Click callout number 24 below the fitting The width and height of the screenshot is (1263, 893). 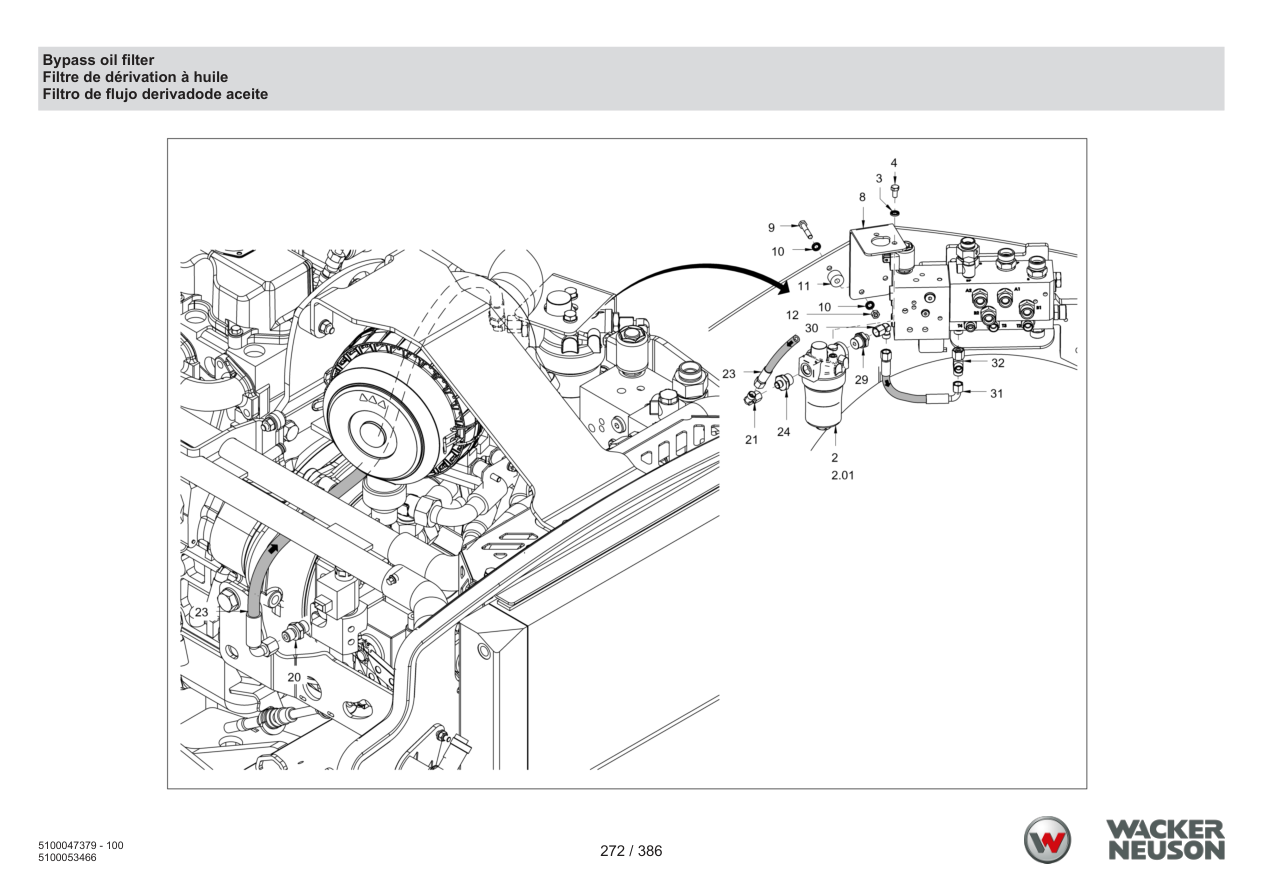[784, 432]
